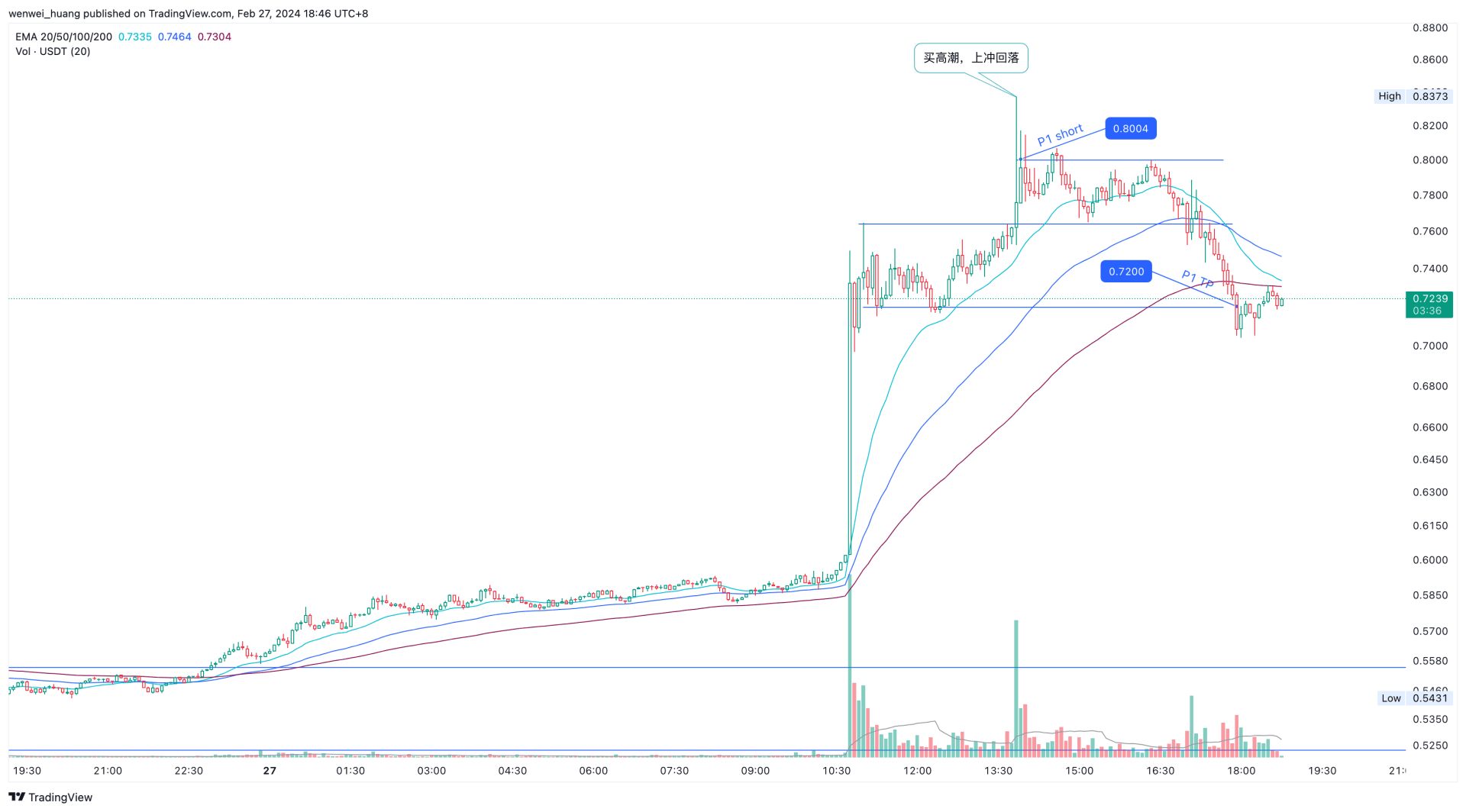
Task: Click the 09:00 time axis label
Action: [755, 771]
